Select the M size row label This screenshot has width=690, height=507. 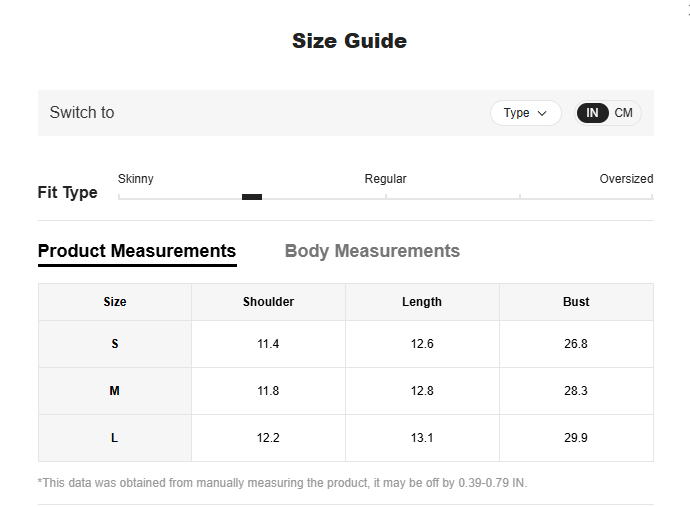click(115, 391)
